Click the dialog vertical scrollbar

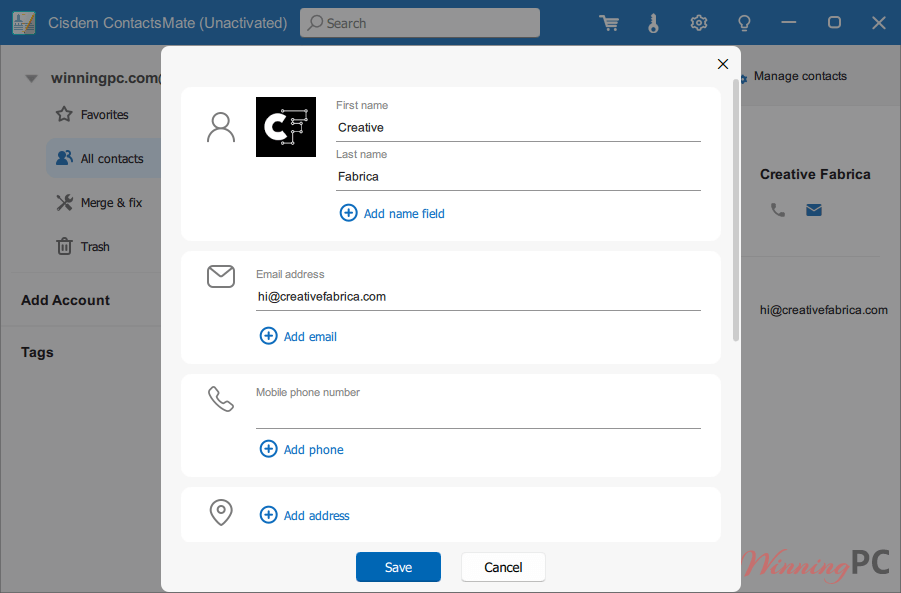coord(736,210)
